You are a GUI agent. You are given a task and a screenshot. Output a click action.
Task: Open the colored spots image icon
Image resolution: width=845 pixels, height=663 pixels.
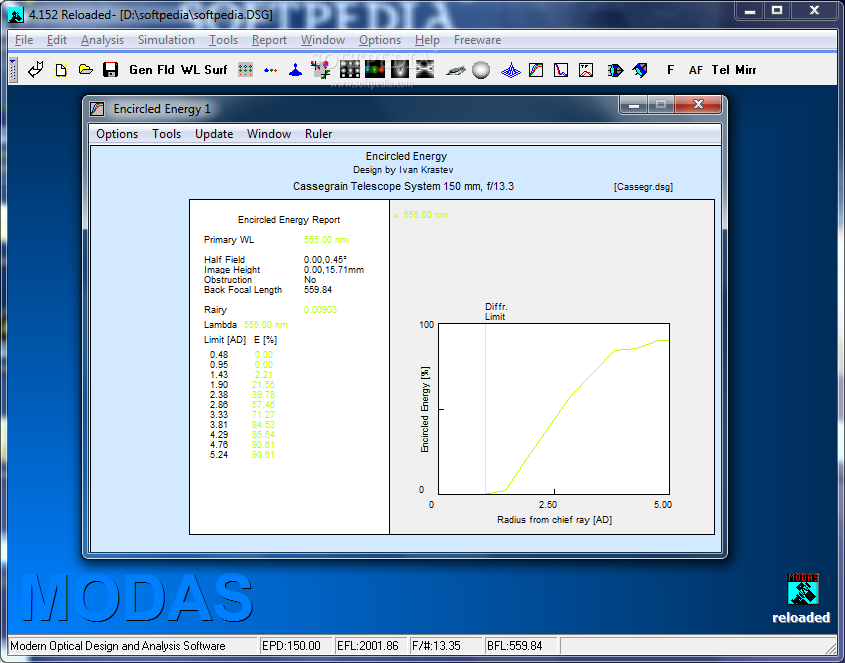[x=375, y=70]
